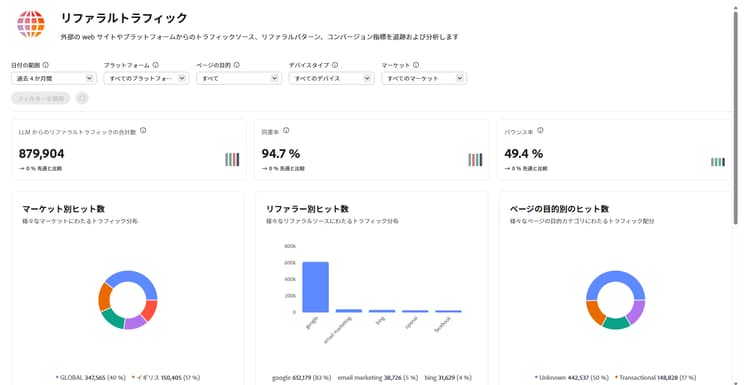This screenshot has height=385, width=750.
Task: Click info icon next to デバイスタイプ
Action: click(x=335, y=65)
